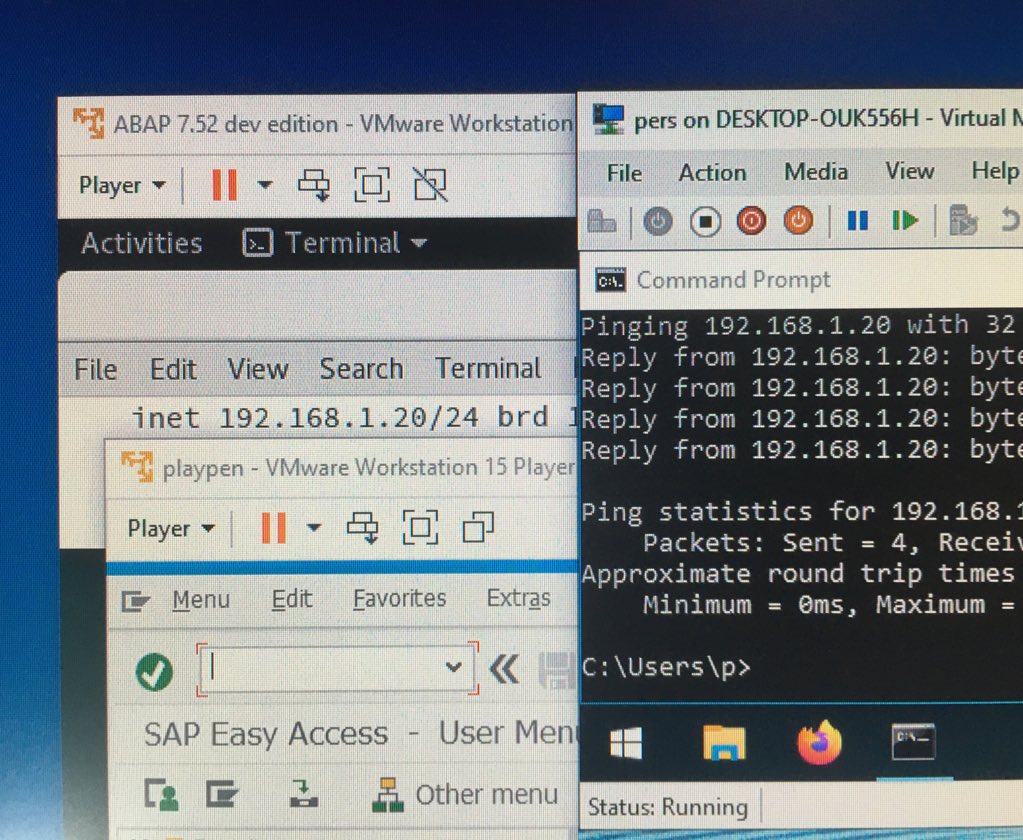Screen dimensions: 1023x840
Task: Expand SAP command field history dropdown
Action: click(x=453, y=667)
